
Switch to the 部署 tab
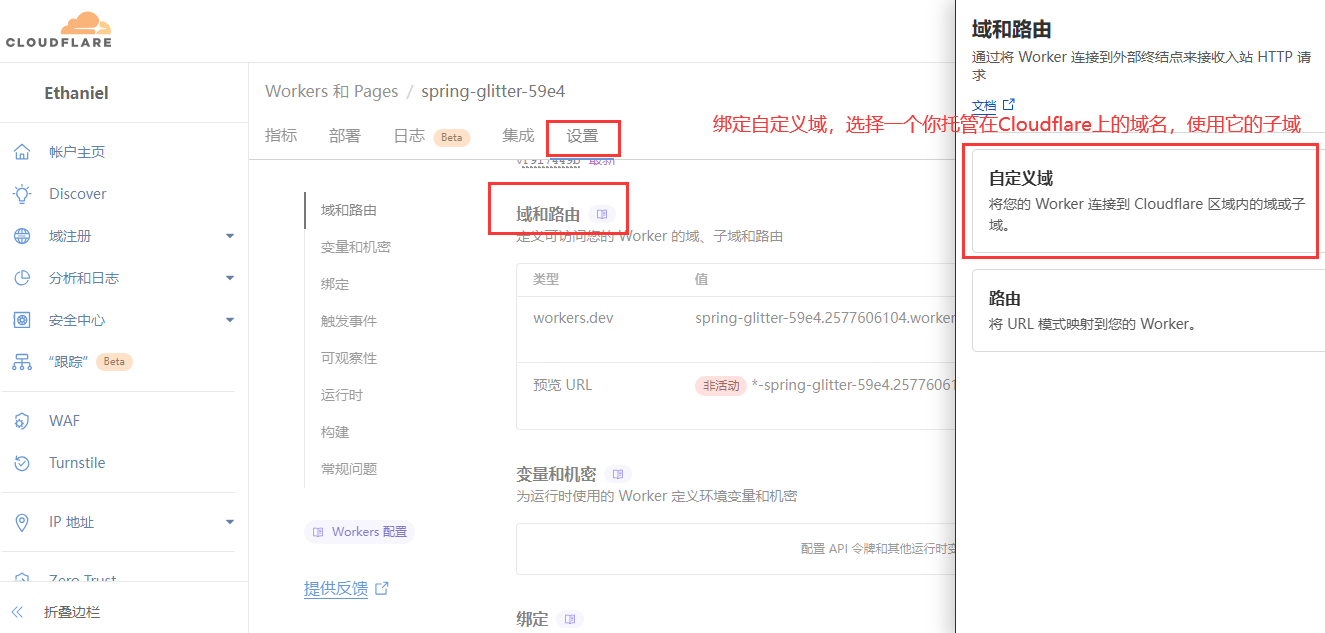pyautogui.click(x=344, y=136)
